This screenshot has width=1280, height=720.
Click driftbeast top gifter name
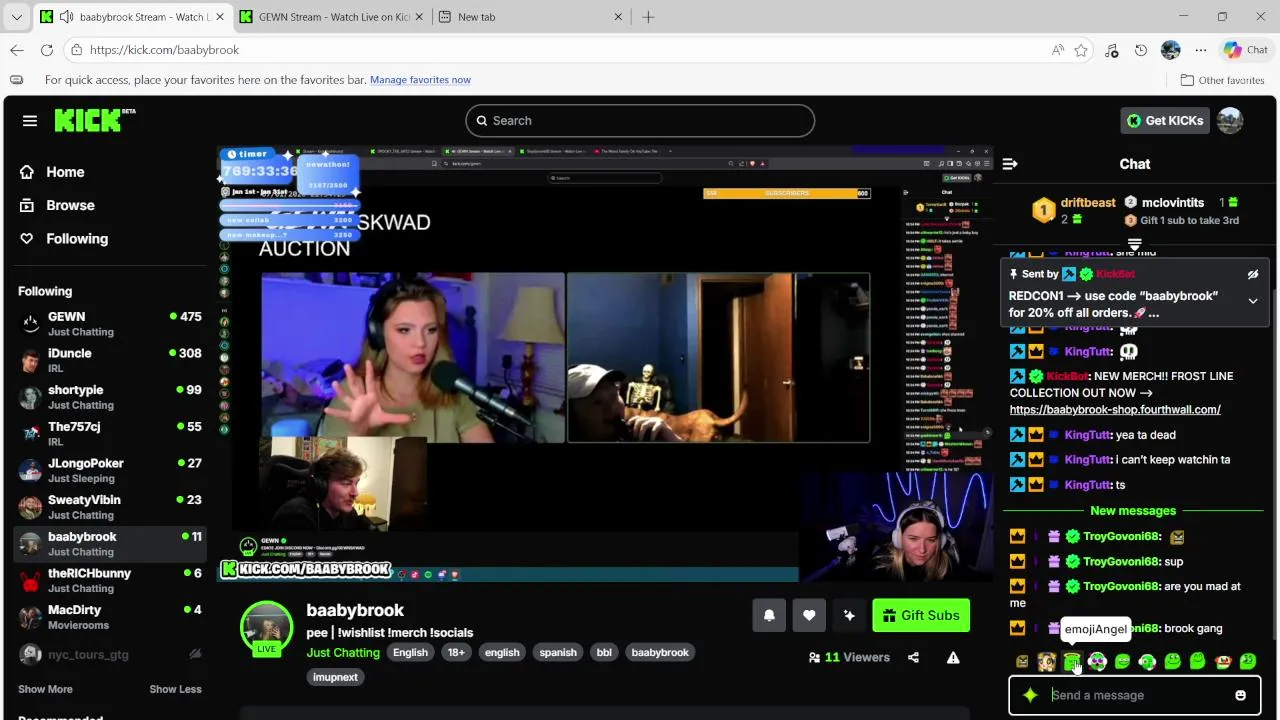coord(1088,202)
